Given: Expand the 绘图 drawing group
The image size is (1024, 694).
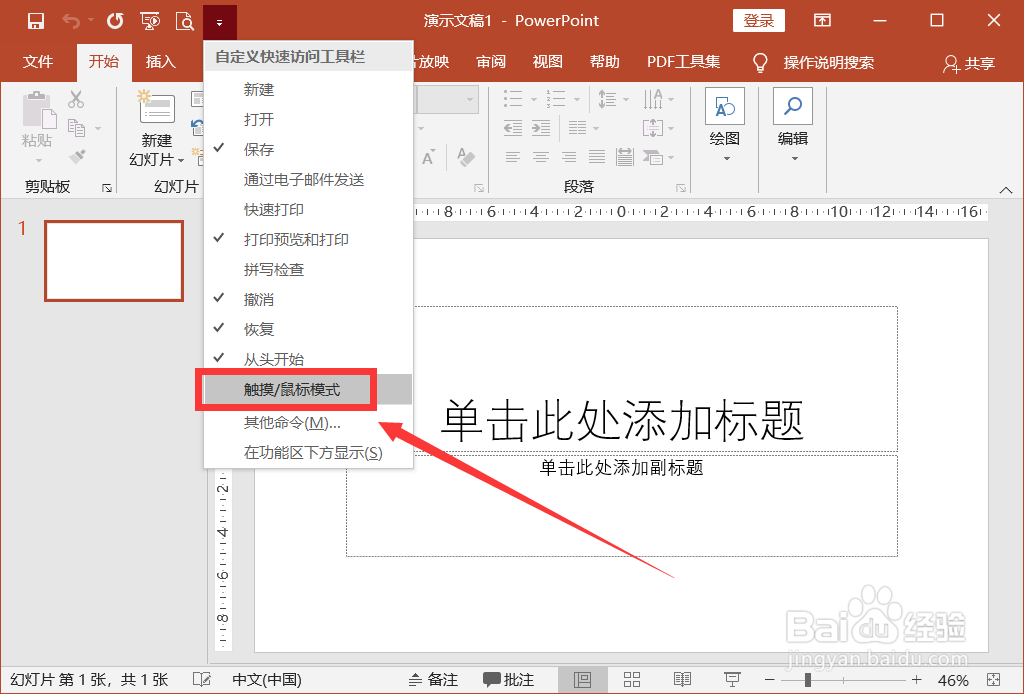Looking at the screenshot, I should point(726,127).
